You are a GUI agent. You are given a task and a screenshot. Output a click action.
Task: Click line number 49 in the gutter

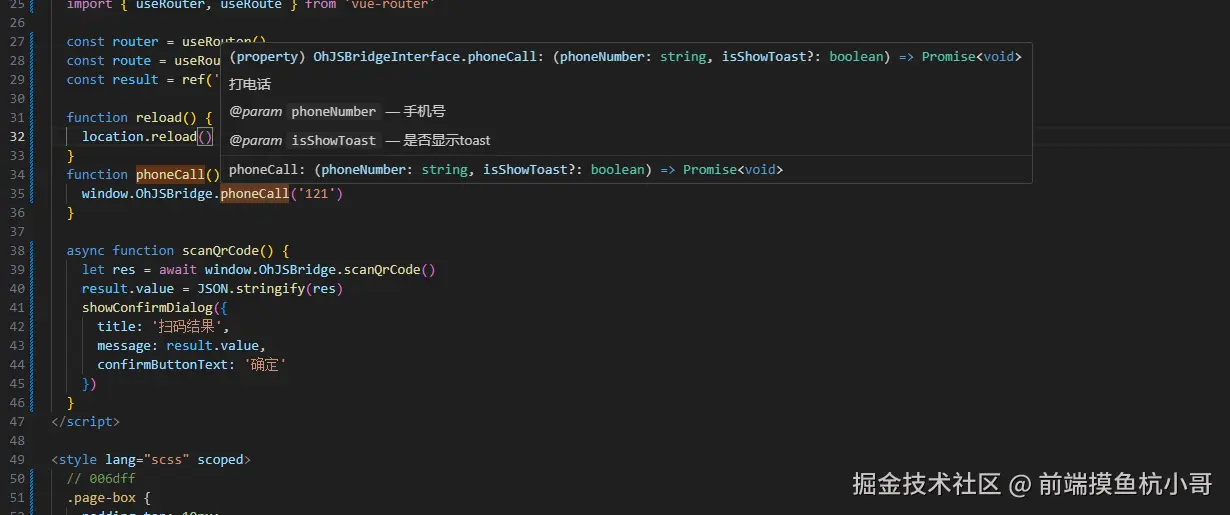16,459
